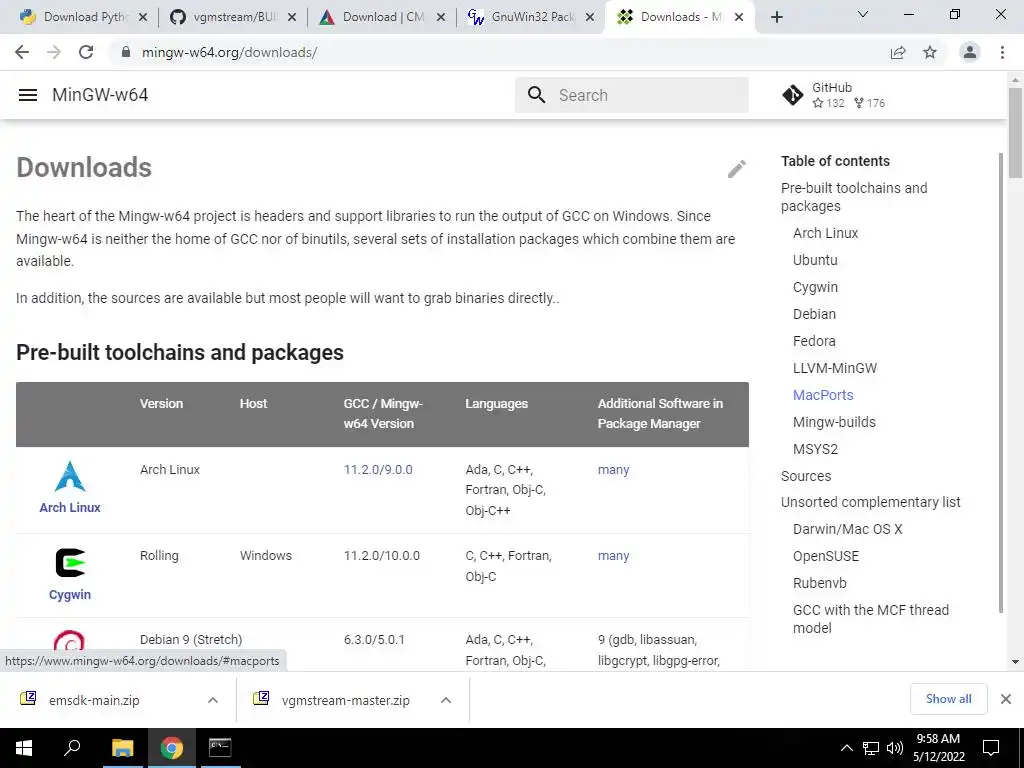The width and height of the screenshot is (1024, 768).
Task: Reload the current page
Action: [x=86, y=52]
